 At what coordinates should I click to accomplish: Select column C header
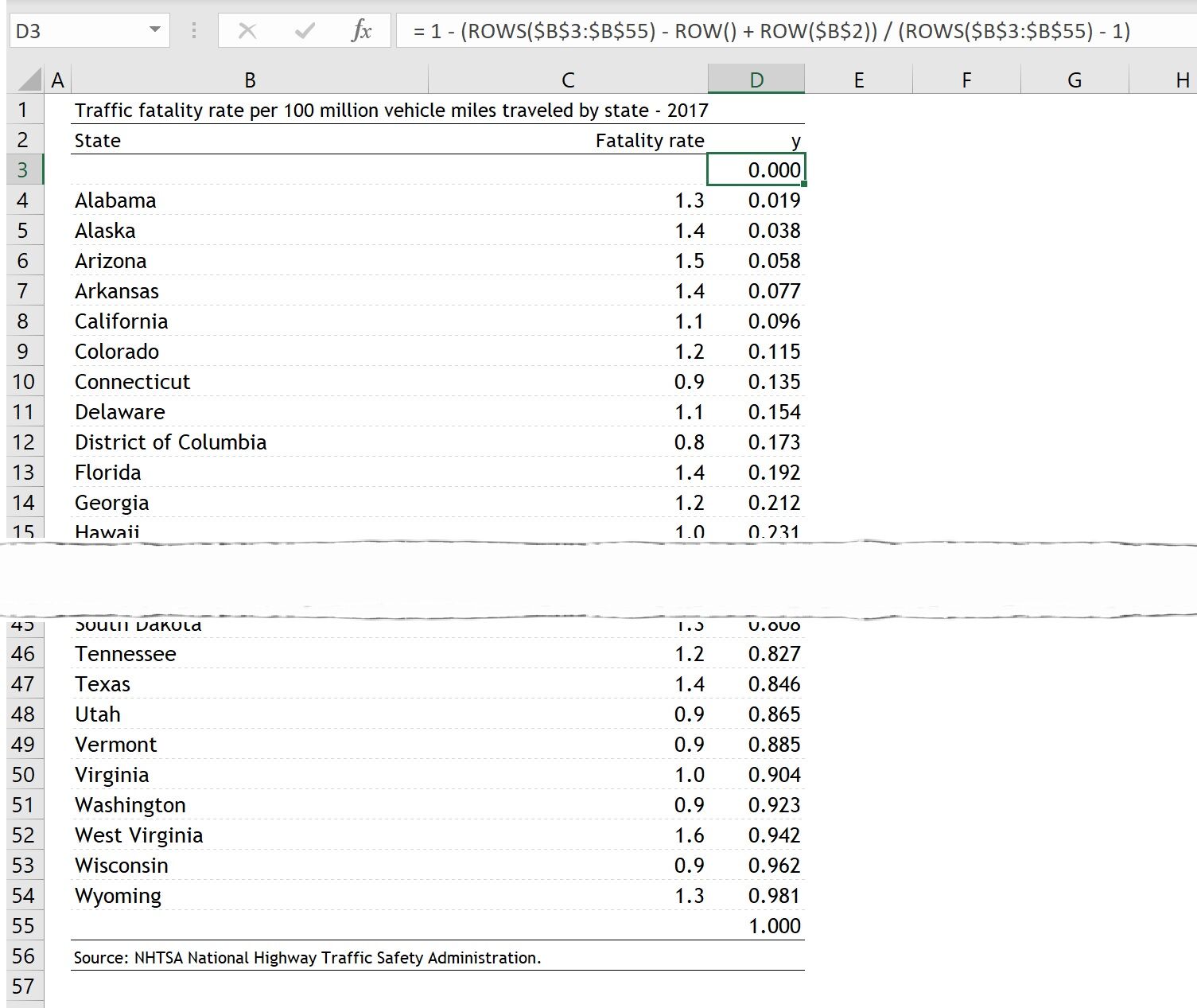tap(568, 80)
